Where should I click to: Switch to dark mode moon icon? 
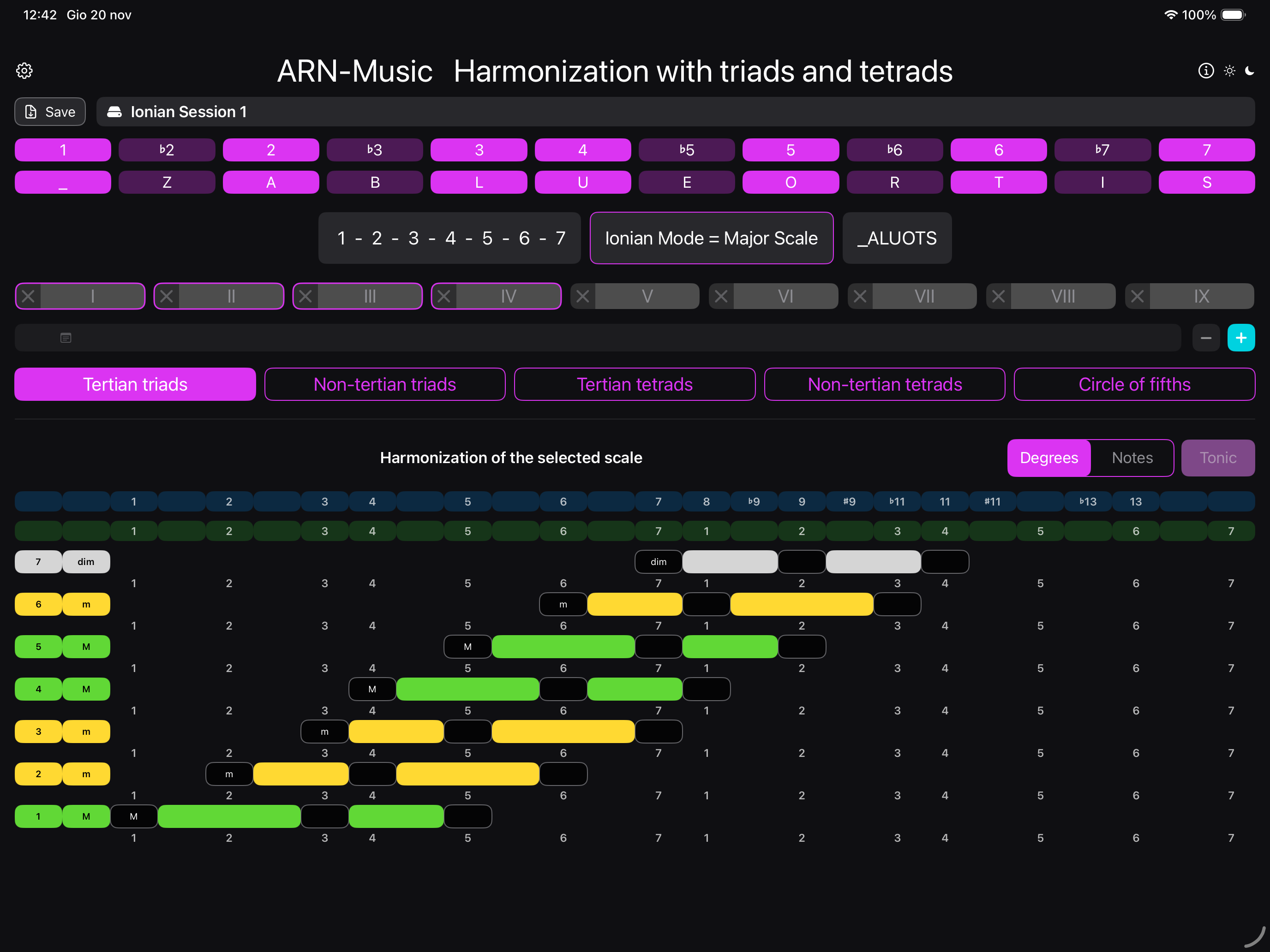point(1250,71)
